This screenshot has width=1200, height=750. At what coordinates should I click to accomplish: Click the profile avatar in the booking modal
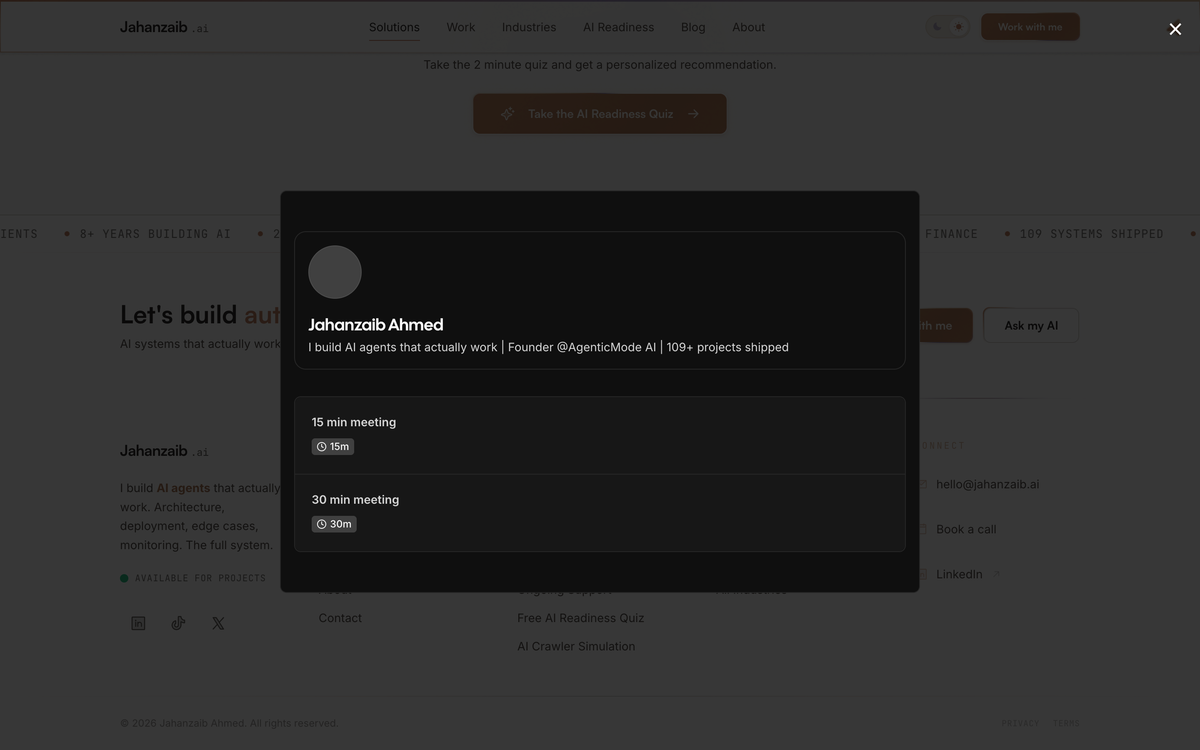click(x=335, y=272)
